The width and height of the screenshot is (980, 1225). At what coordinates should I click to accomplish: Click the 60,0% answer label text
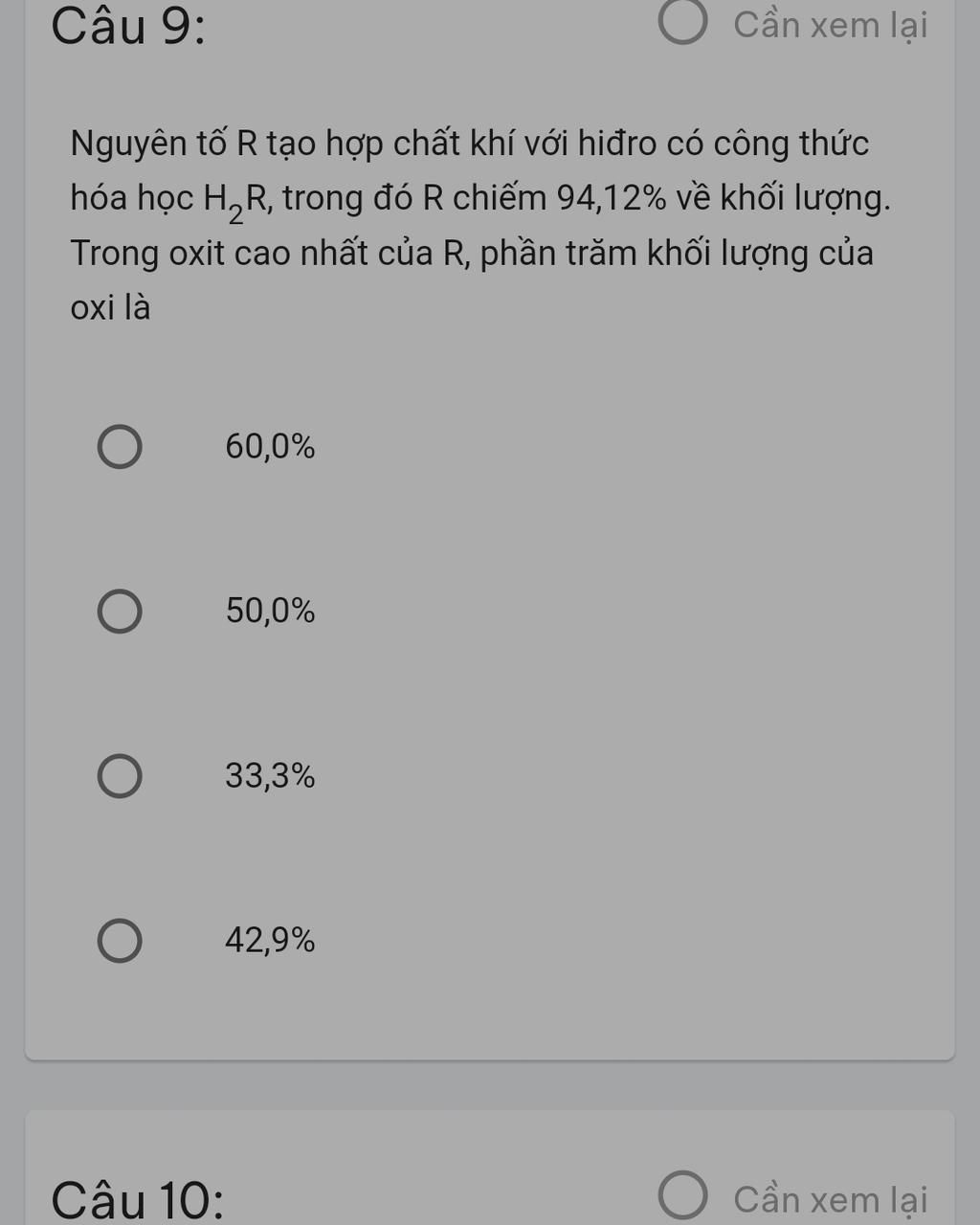tap(270, 447)
